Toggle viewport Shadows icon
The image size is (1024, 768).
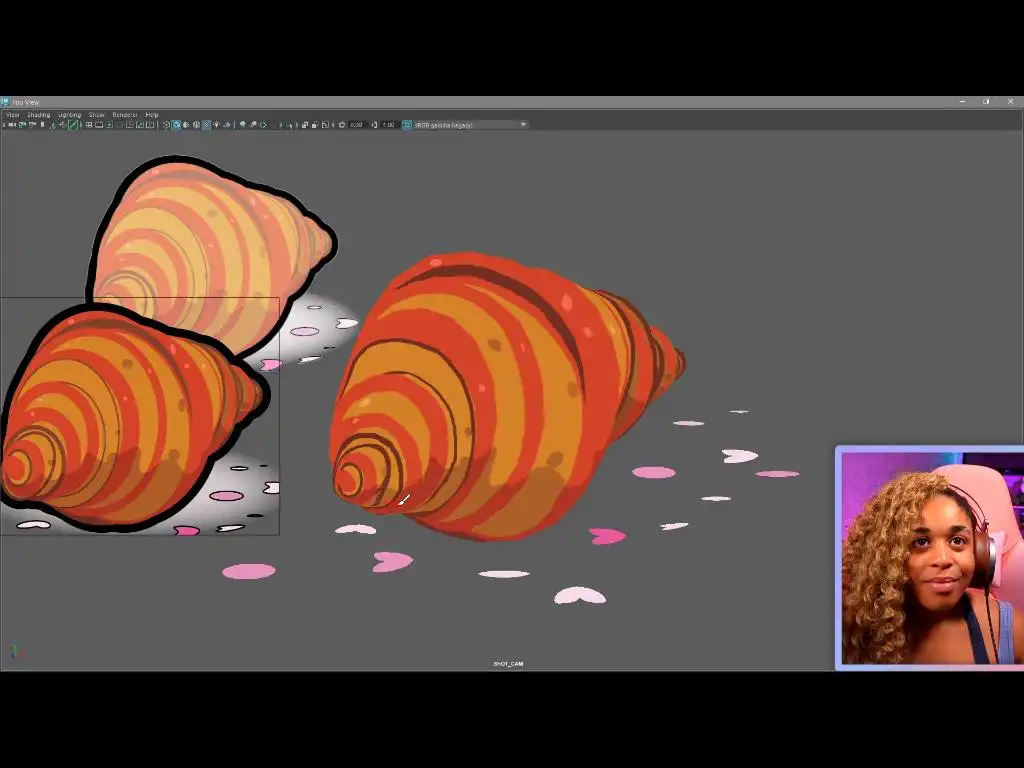(x=227, y=124)
